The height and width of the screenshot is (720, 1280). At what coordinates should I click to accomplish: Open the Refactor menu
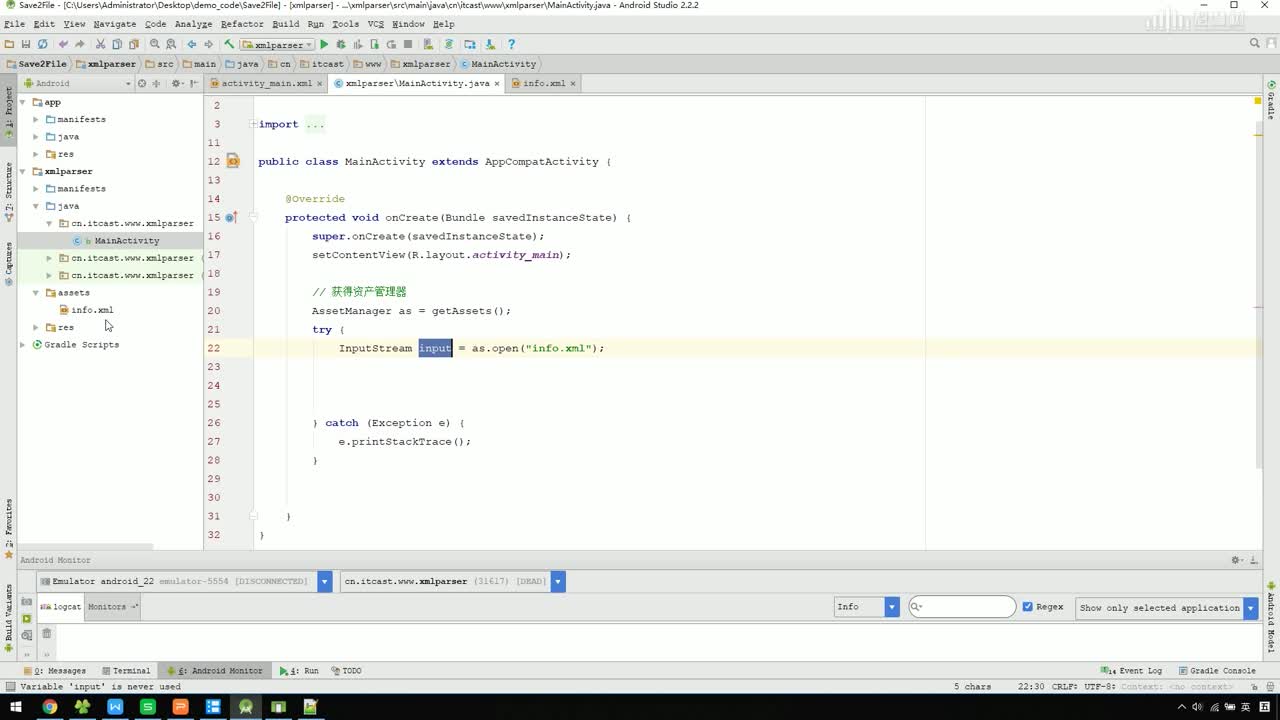[x=242, y=24]
